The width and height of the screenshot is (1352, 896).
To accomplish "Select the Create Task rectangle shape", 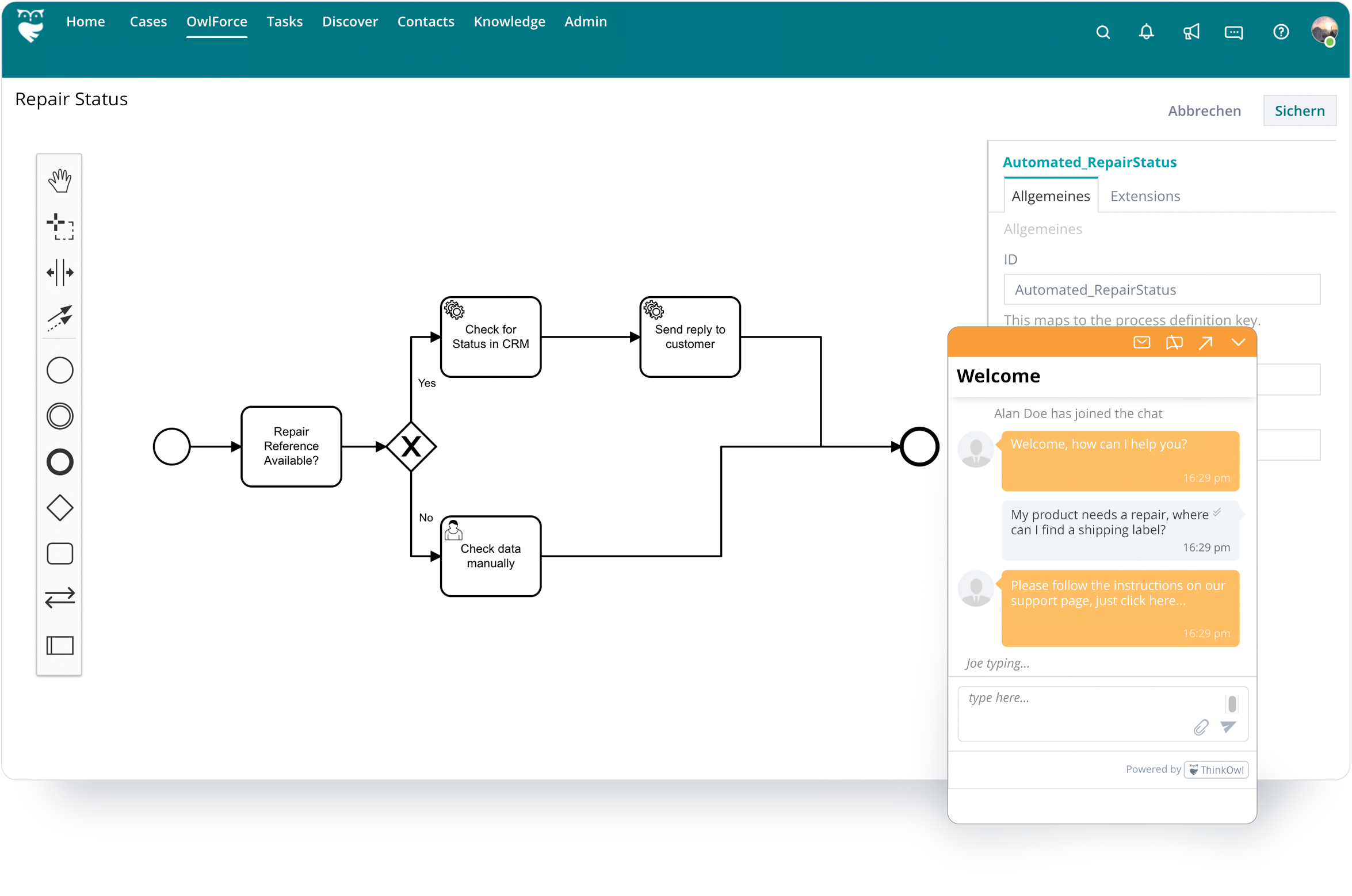I will click(x=59, y=553).
